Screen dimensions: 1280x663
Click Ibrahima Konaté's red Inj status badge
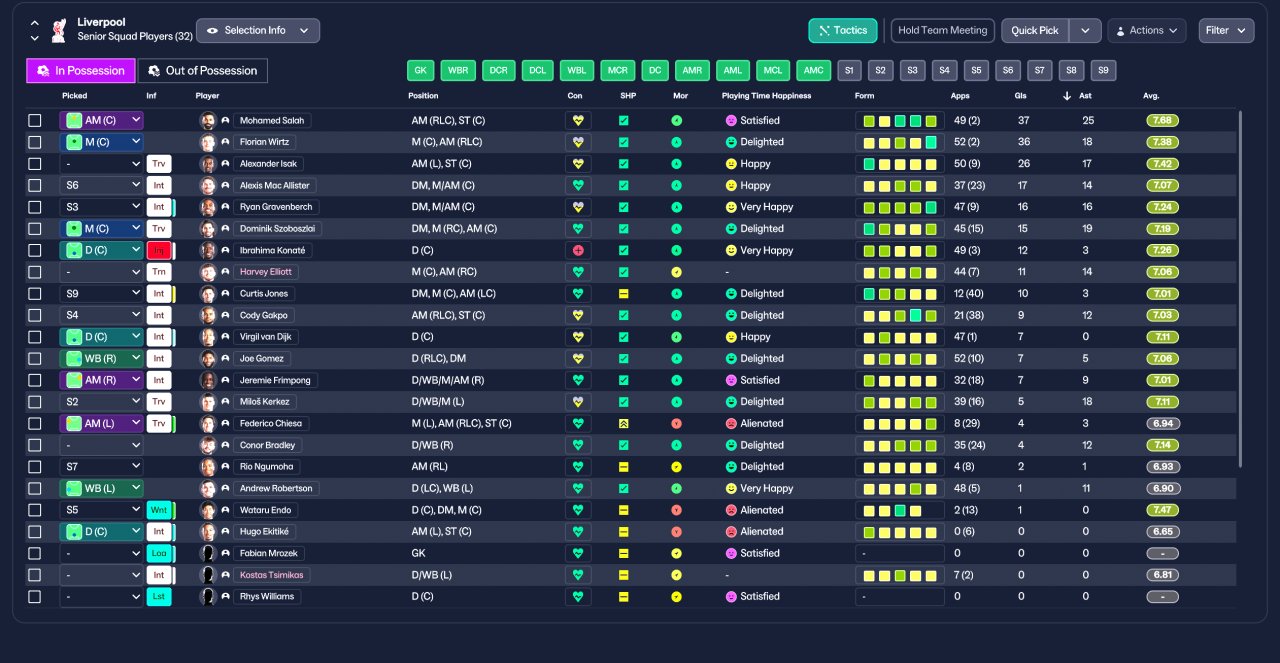point(158,250)
